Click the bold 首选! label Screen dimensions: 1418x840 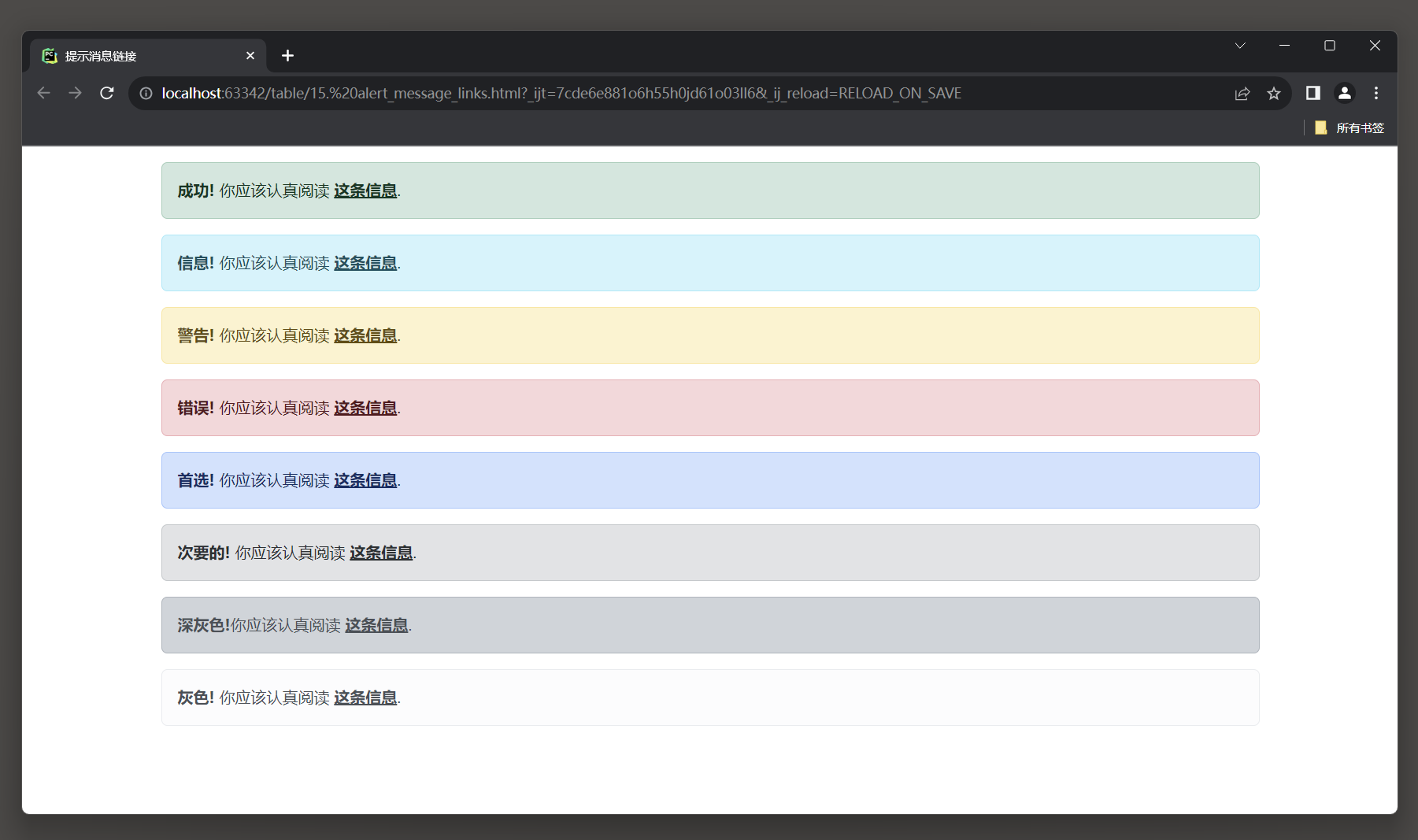pos(195,480)
